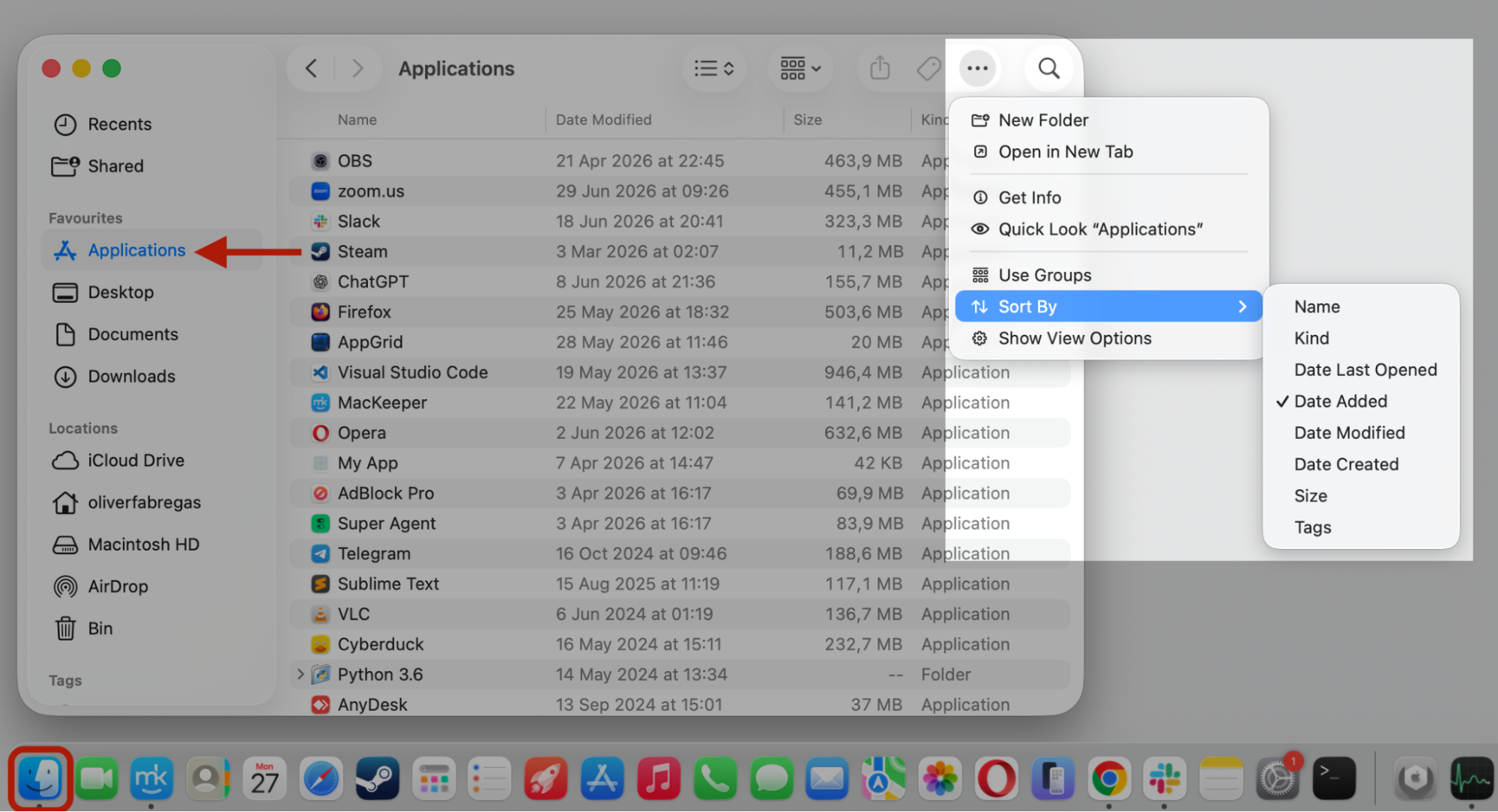This screenshot has height=812, width=1498.
Task: Select the AdBlock Pro row
Action: (680, 493)
